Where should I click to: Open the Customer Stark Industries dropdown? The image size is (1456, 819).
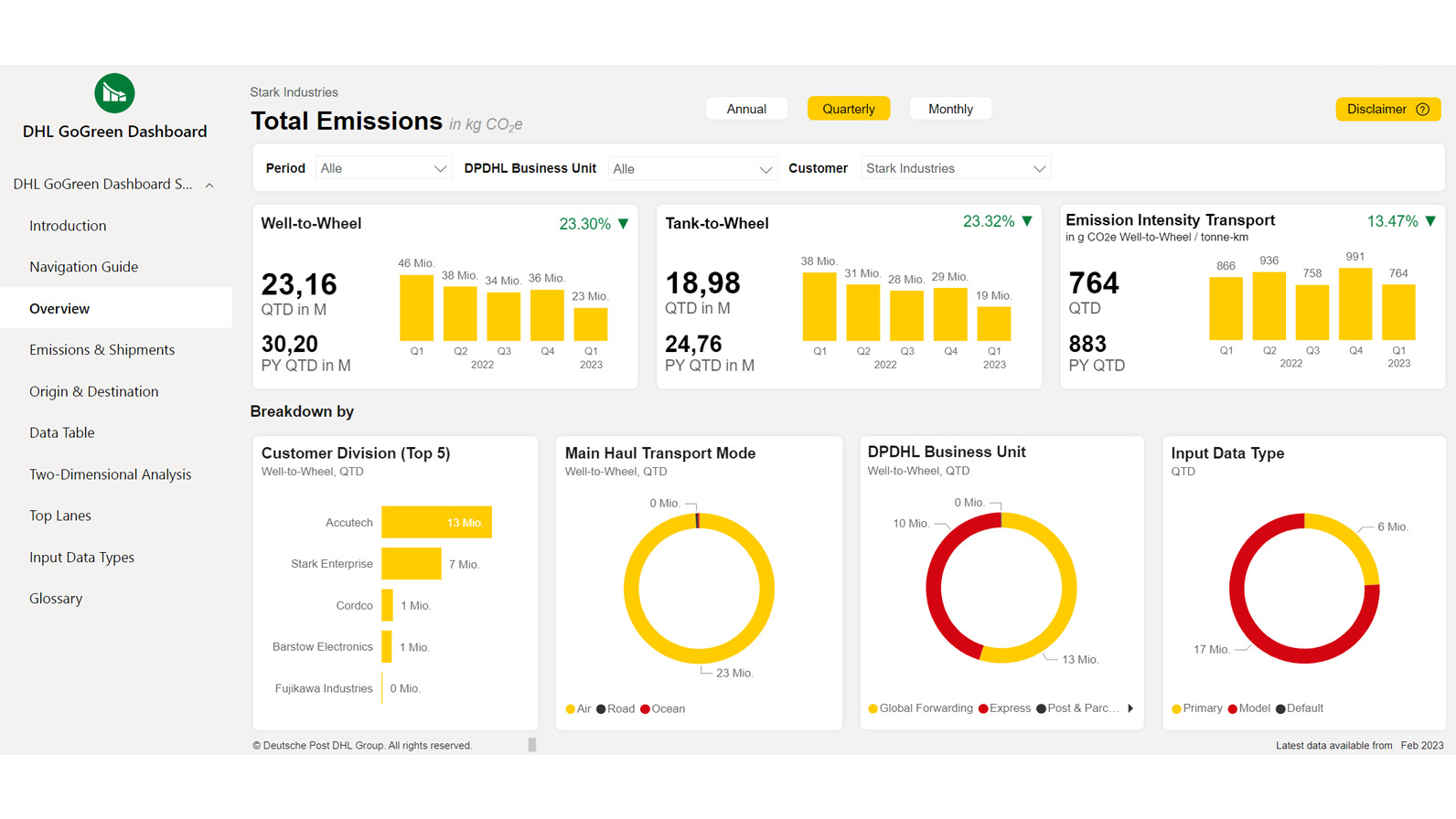tap(955, 168)
